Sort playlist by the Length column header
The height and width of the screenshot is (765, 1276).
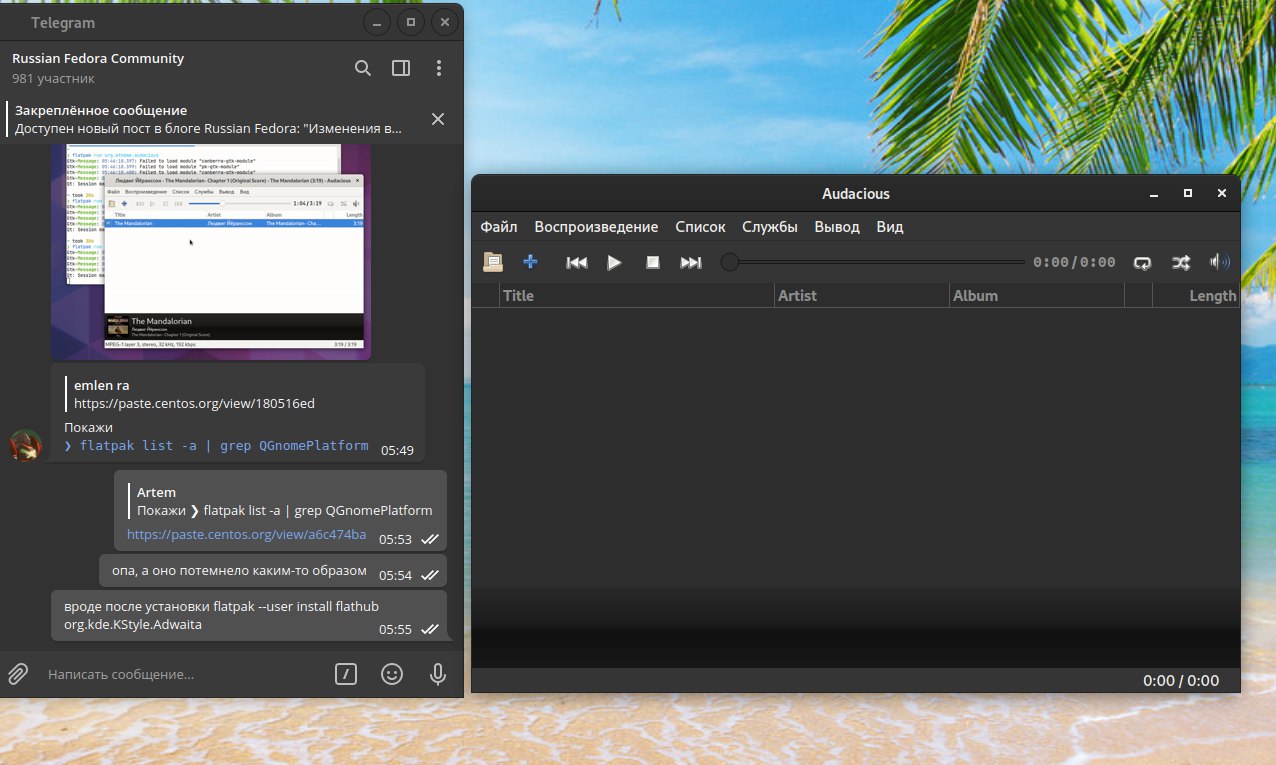[1196, 295]
